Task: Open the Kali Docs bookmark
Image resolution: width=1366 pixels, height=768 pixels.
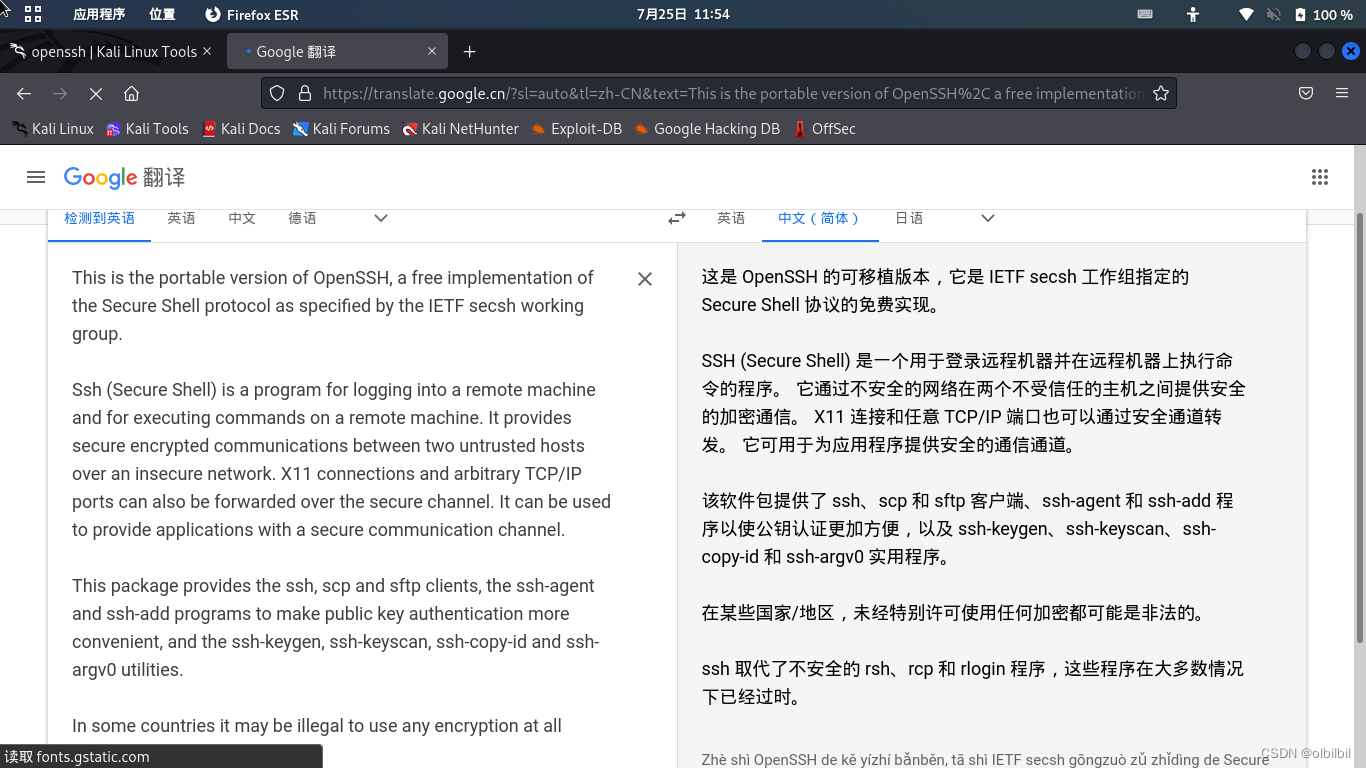Action: [x=241, y=128]
